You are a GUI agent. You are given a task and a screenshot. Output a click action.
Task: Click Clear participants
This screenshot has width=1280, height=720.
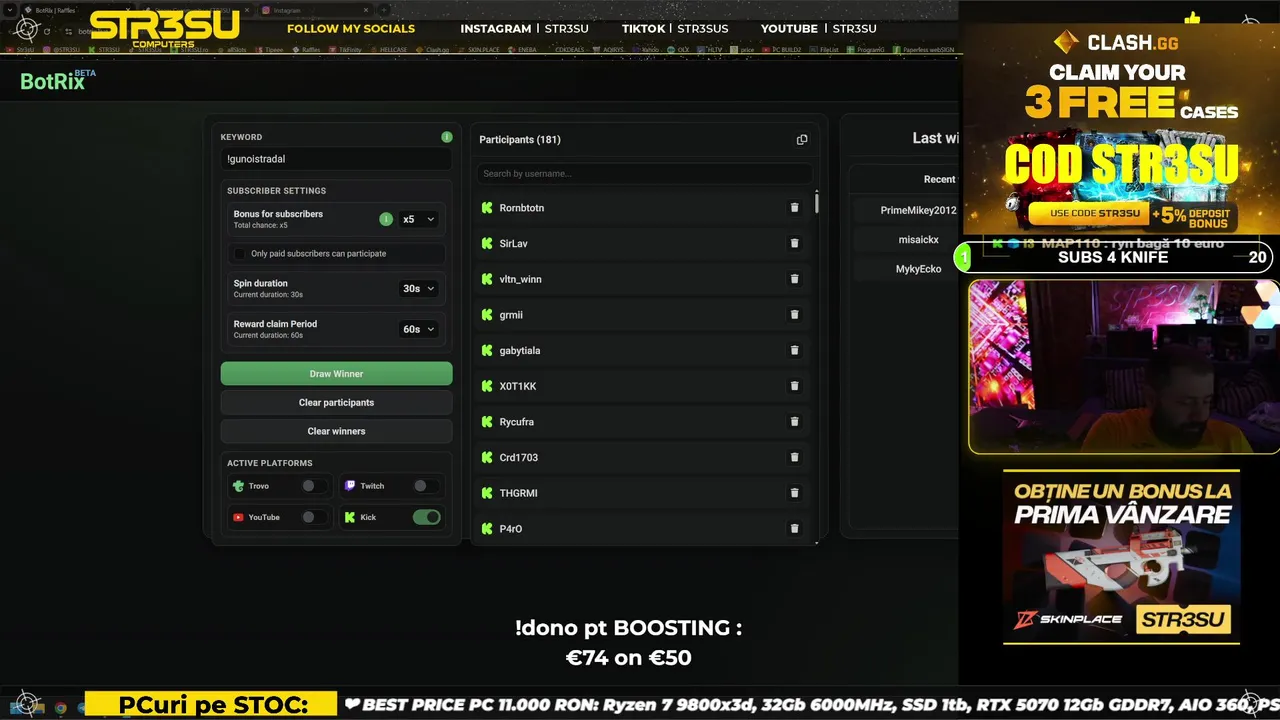336,402
